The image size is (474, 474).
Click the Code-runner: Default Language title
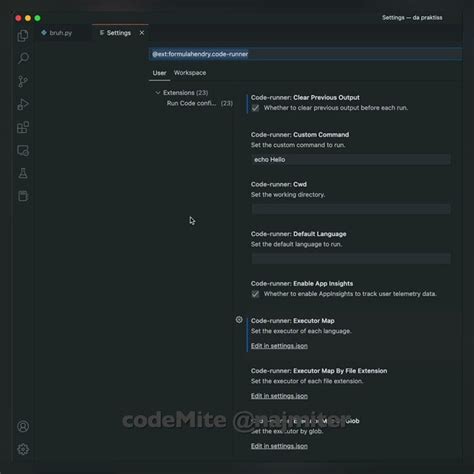(x=298, y=234)
